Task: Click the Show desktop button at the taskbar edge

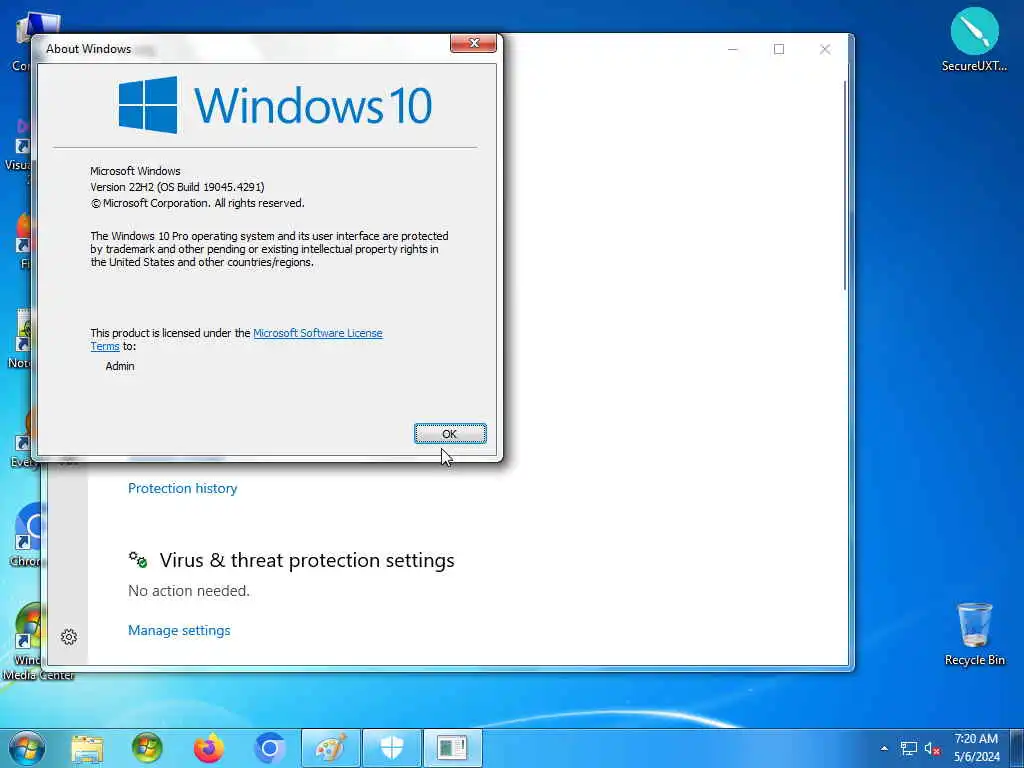Action: [1017, 748]
